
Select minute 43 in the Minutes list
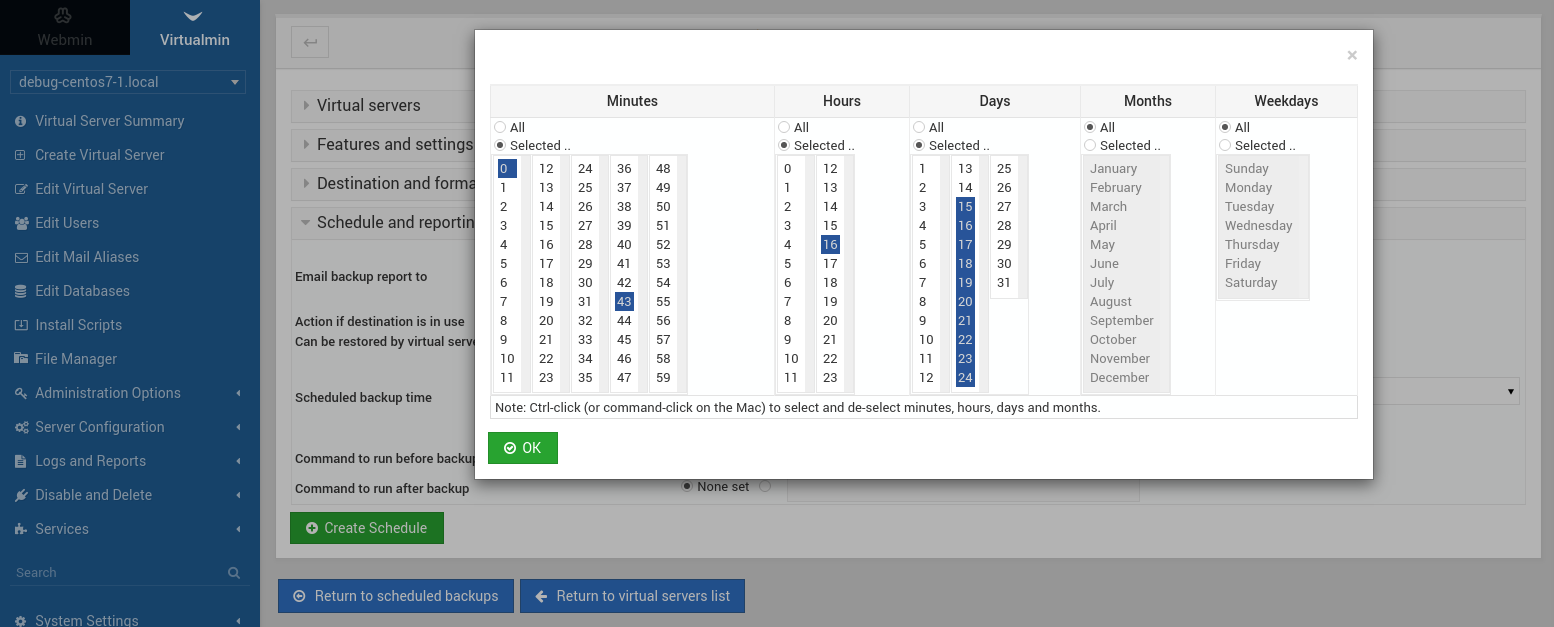tap(624, 301)
